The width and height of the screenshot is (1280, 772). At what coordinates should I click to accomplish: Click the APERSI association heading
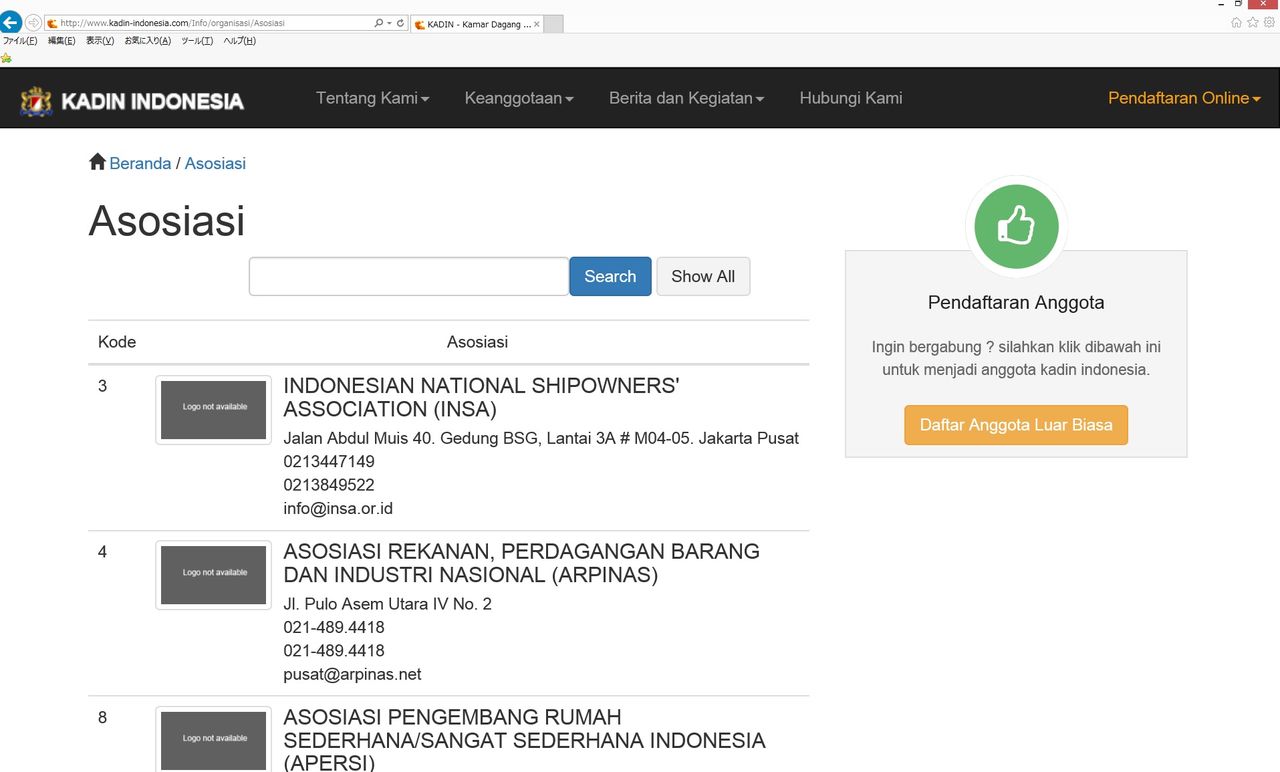tap(524, 741)
